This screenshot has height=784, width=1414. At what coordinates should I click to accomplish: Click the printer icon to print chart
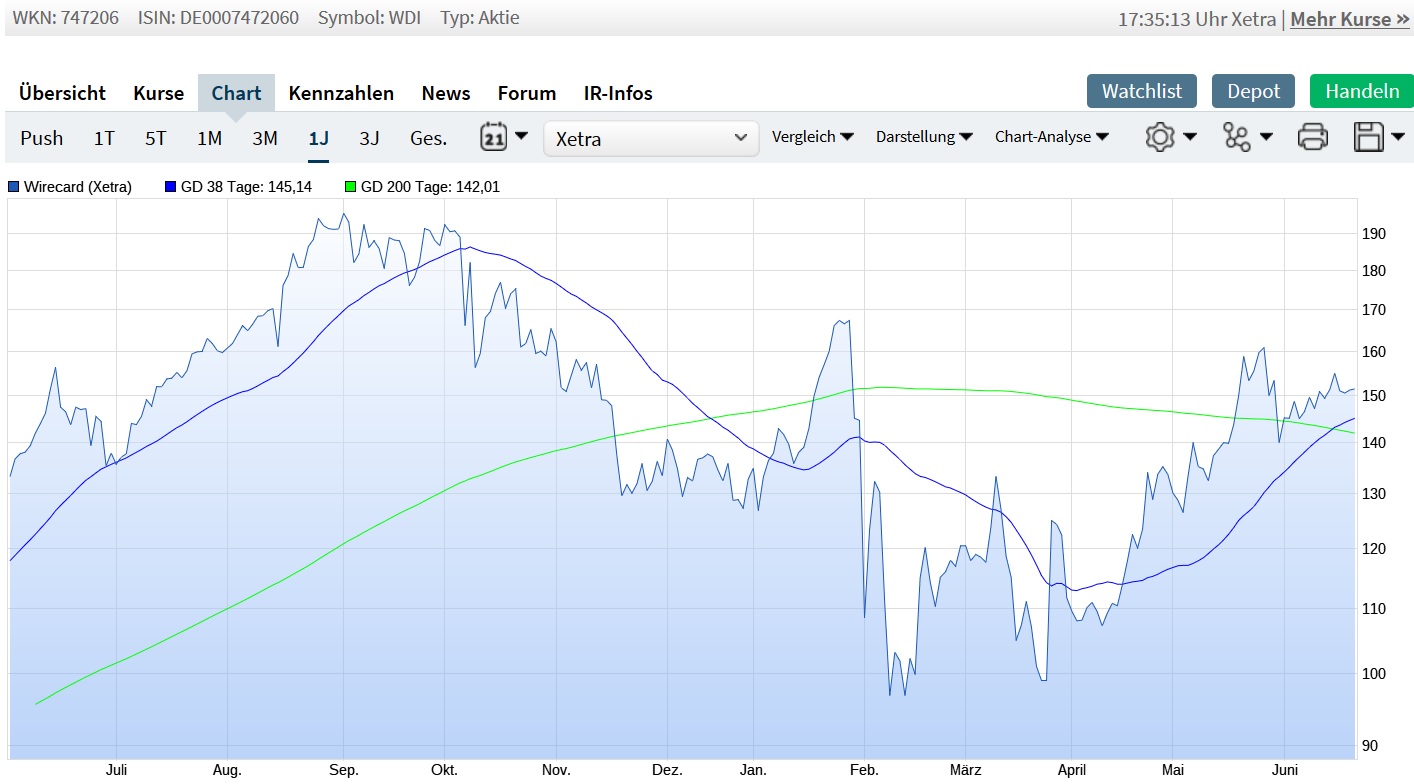[1313, 137]
